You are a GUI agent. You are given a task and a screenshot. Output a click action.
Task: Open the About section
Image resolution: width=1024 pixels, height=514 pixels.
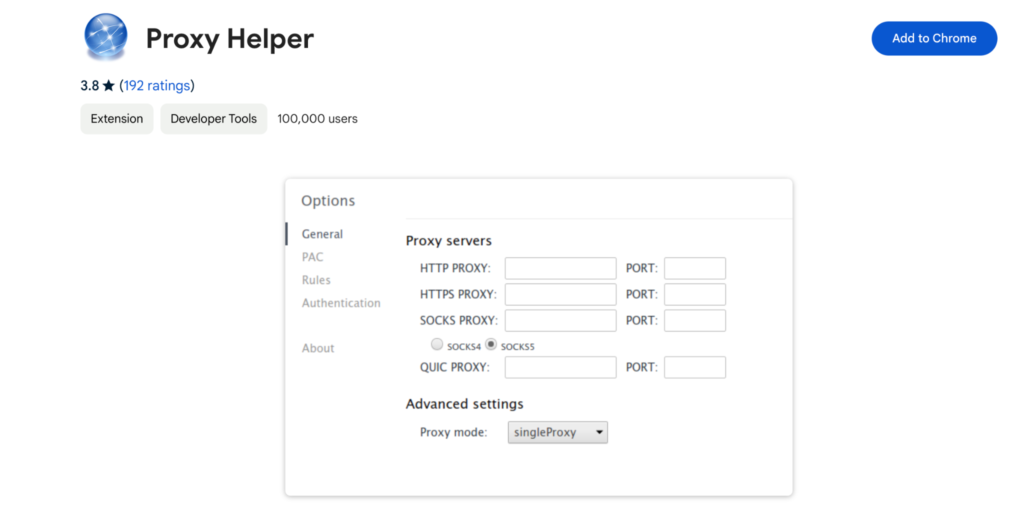(x=318, y=348)
